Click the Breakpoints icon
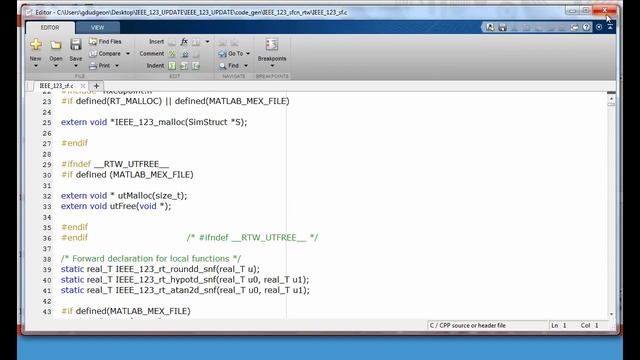The height and width of the screenshot is (360, 640). coord(272,44)
